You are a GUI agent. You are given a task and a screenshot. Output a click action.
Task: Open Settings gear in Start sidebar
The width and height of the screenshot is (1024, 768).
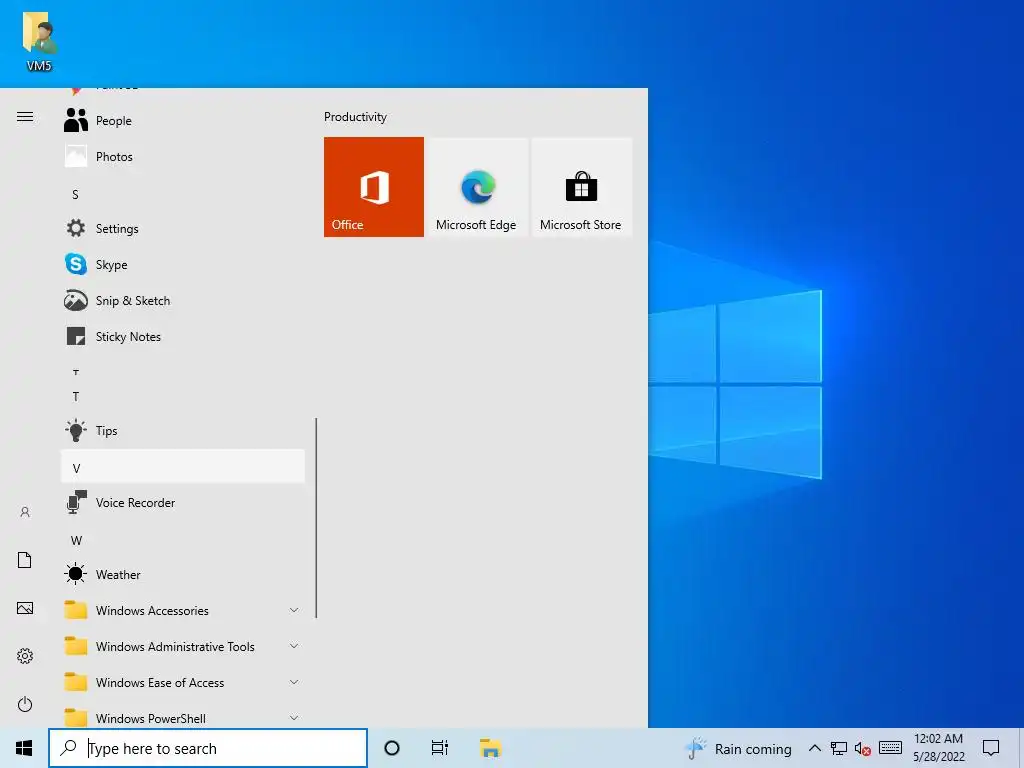pos(25,656)
